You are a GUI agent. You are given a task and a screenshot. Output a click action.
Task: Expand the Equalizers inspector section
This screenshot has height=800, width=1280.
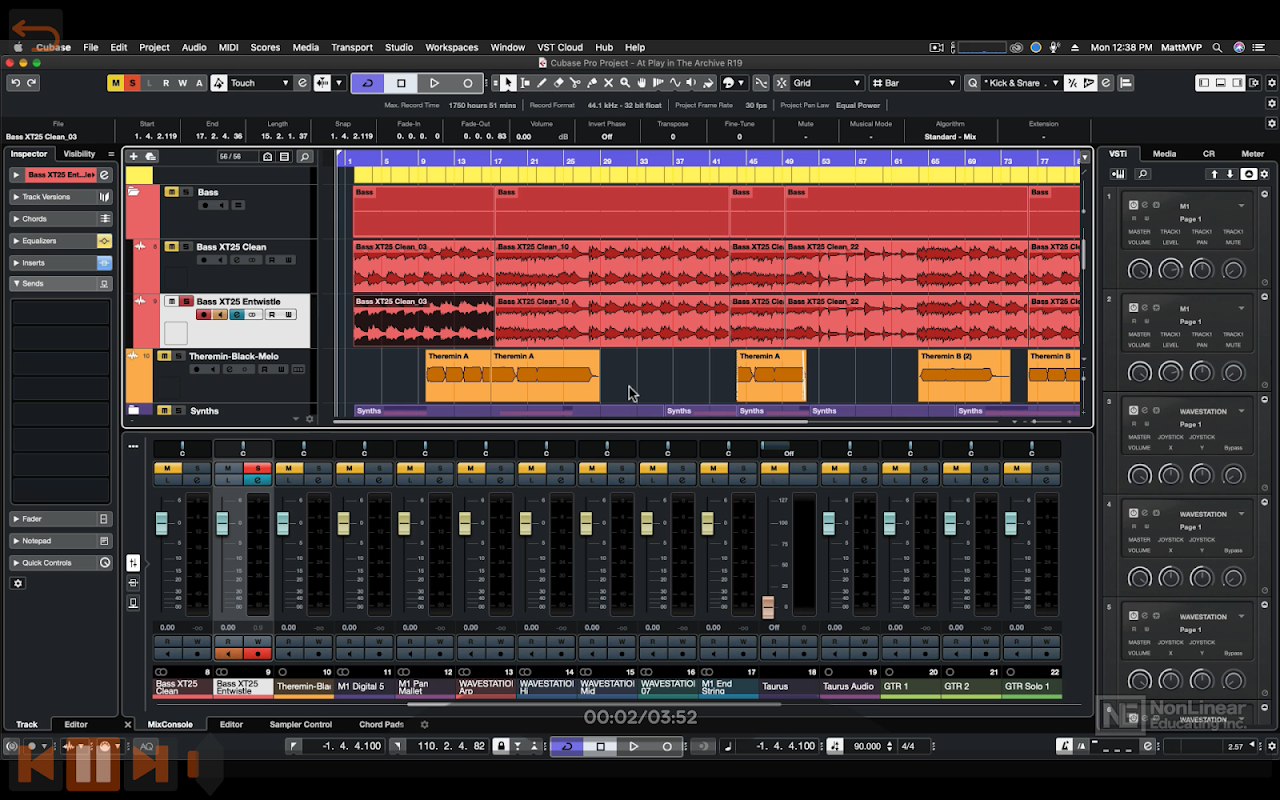coord(41,241)
